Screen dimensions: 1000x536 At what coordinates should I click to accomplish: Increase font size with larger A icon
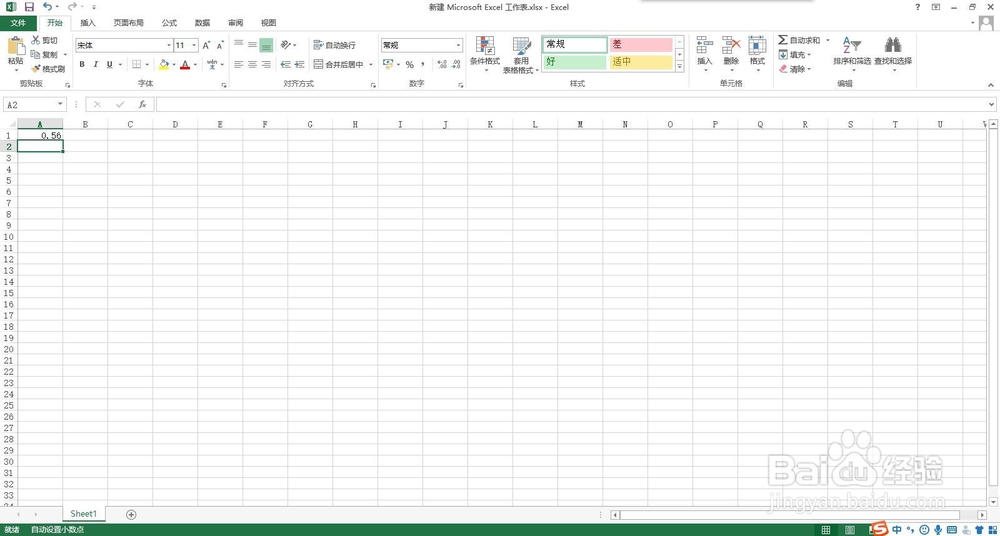tap(206, 45)
